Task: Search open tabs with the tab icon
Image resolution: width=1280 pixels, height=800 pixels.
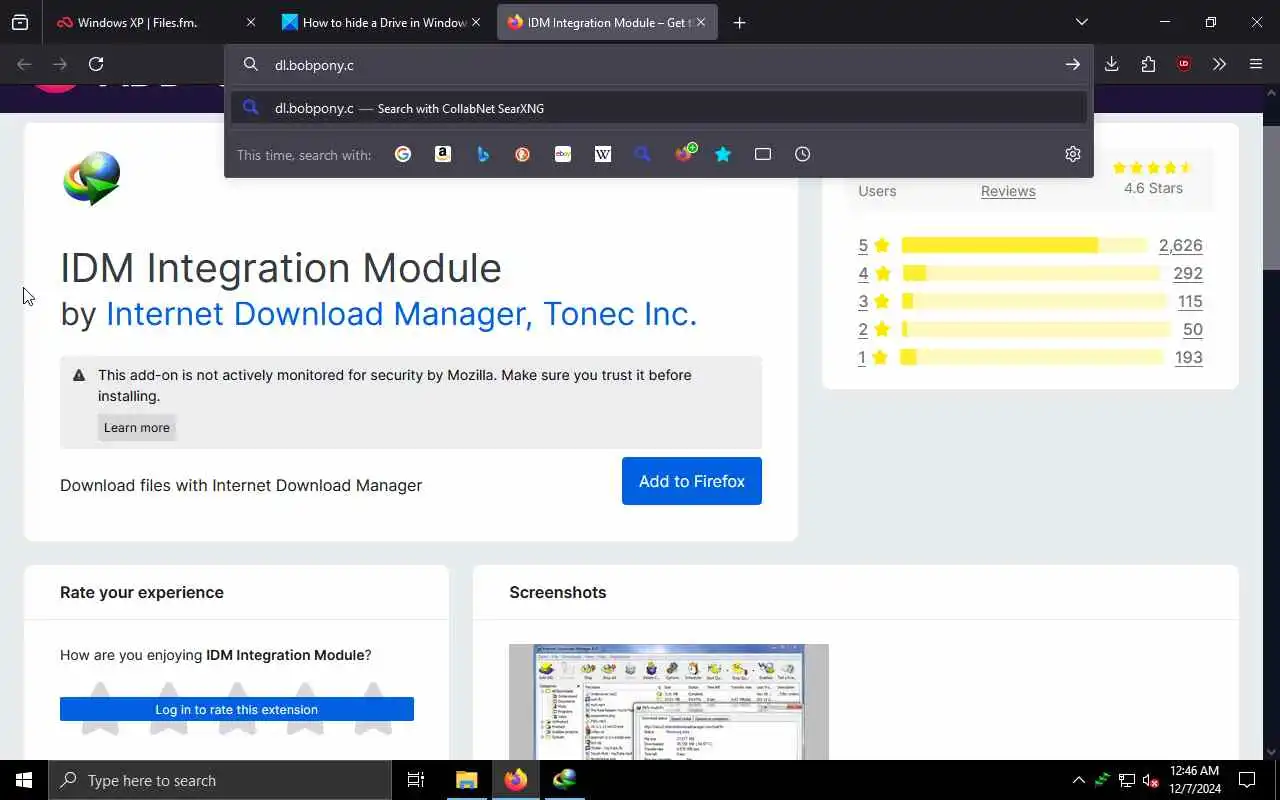Action: pos(763,154)
